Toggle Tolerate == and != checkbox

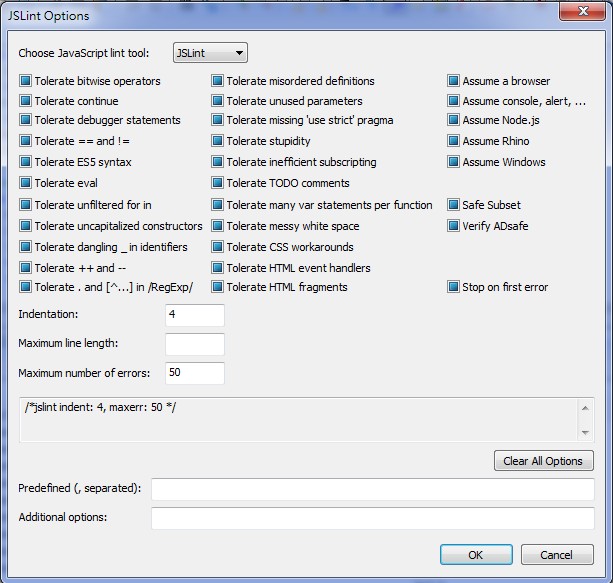click(x=25, y=141)
